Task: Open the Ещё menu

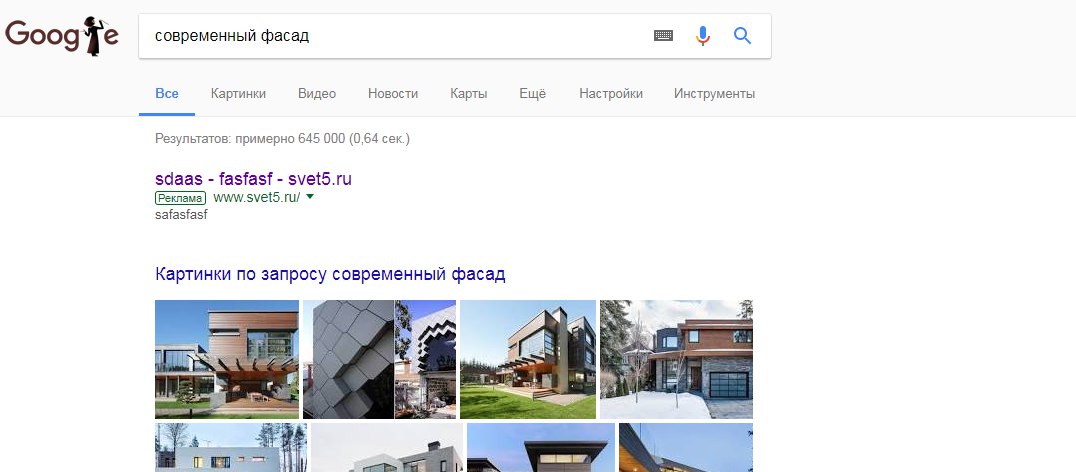Action: click(x=533, y=93)
